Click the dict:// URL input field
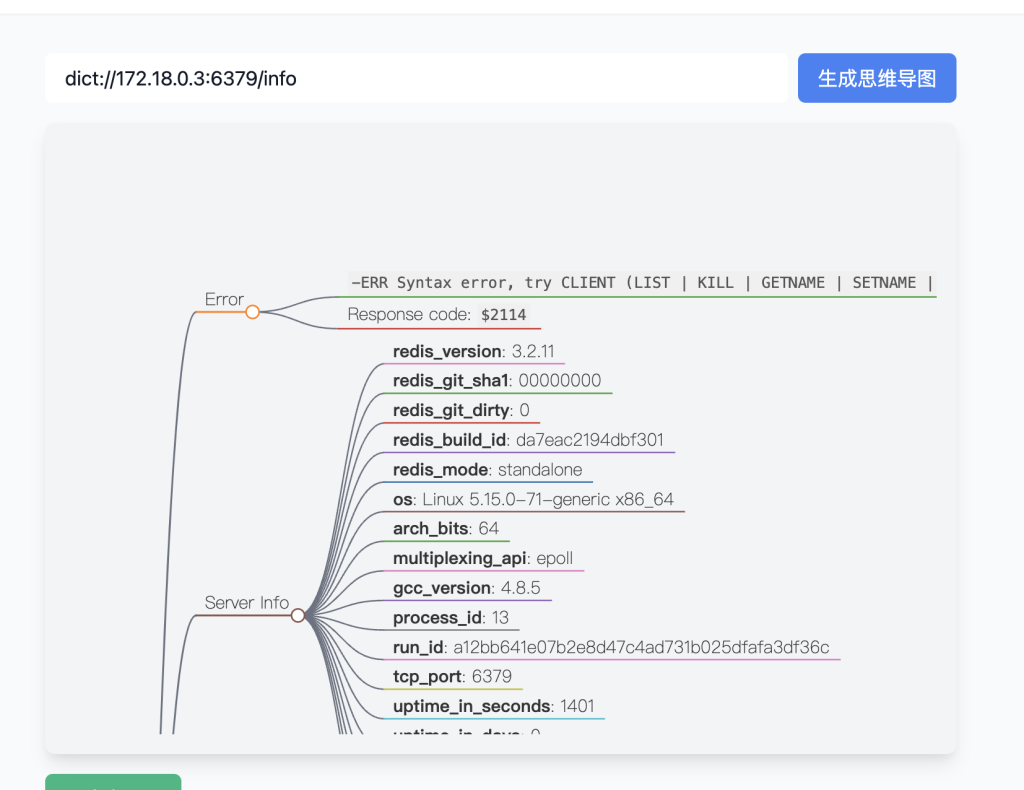The height and width of the screenshot is (790, 1024). (x=415, y=78)
